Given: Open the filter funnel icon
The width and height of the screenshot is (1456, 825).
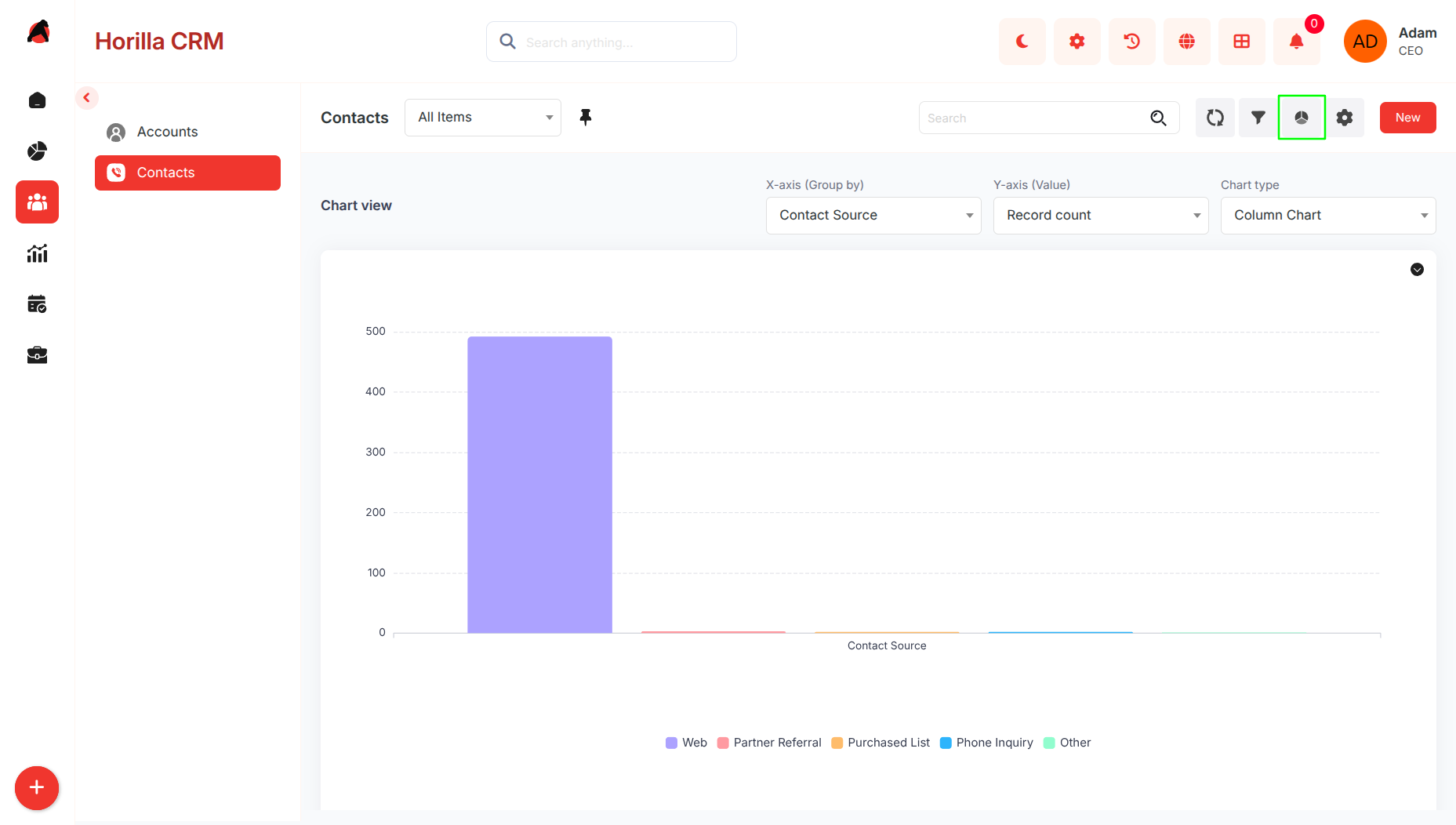Looking at the screenshot, I should tap(1258, 118).
